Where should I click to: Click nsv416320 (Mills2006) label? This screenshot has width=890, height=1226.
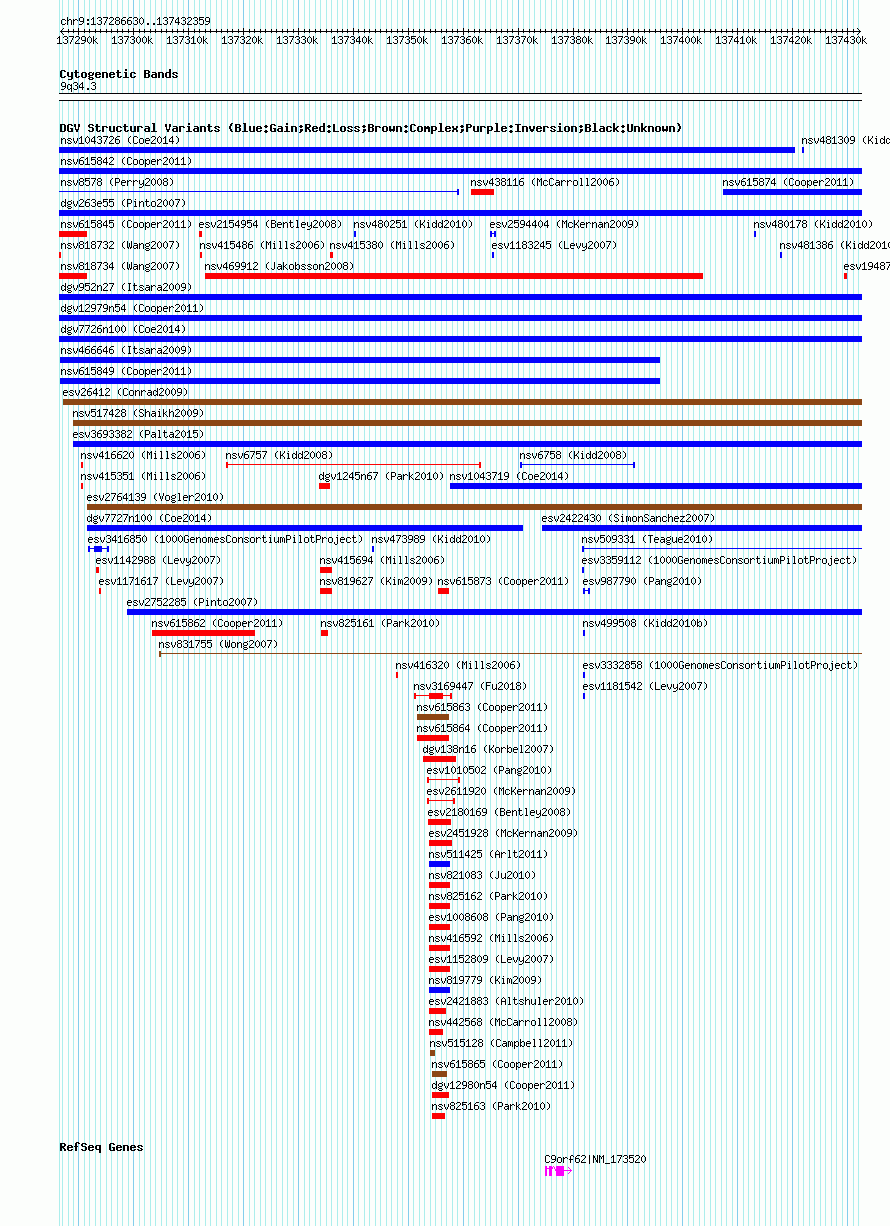(x=458, y=665)
